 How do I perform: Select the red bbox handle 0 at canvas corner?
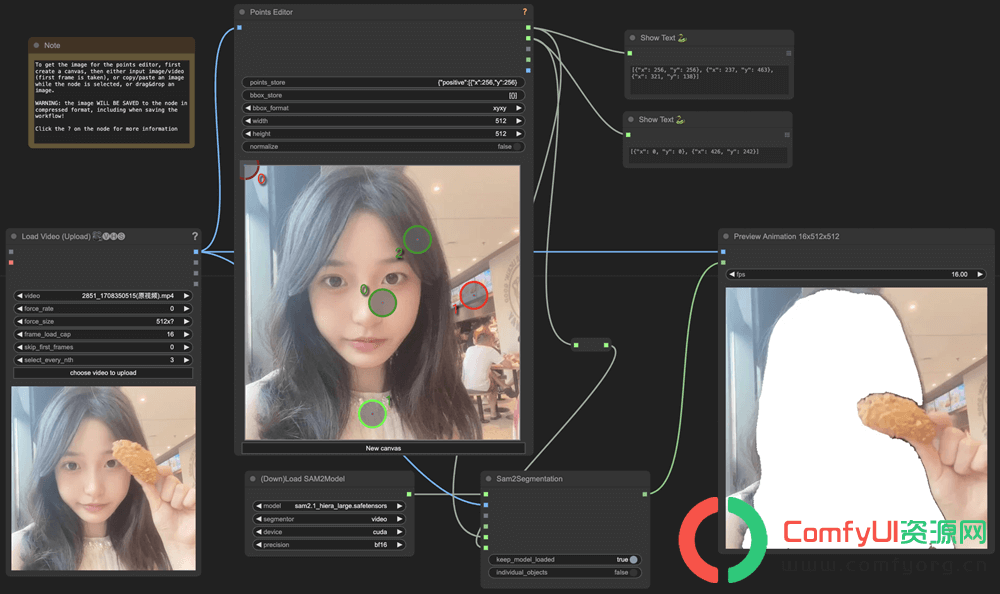pos(249,169)
